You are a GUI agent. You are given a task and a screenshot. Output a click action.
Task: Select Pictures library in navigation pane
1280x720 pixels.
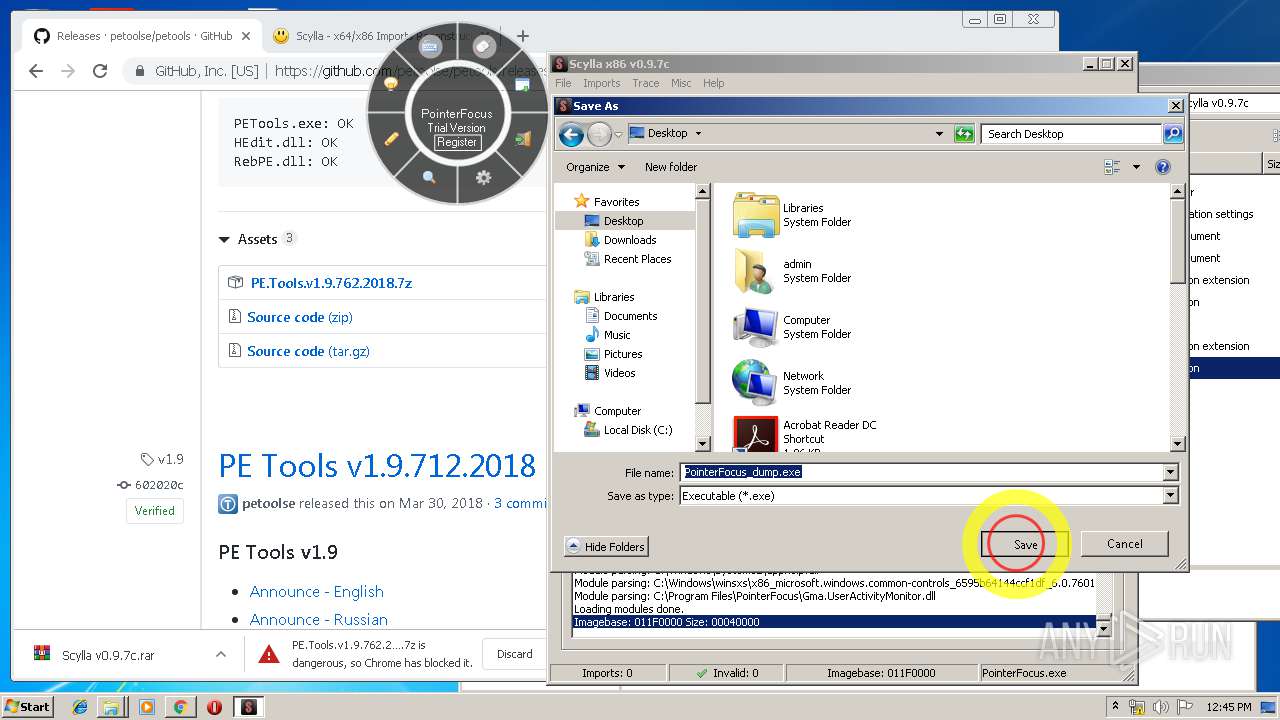pyautogui.click(x=613, y=354)
